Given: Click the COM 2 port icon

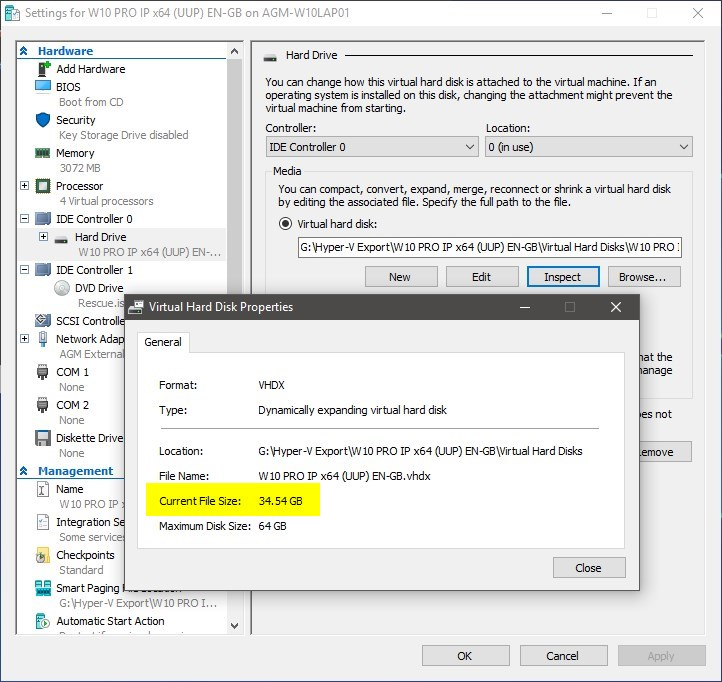Looking at the screenshot, I should tap(42, 405).
